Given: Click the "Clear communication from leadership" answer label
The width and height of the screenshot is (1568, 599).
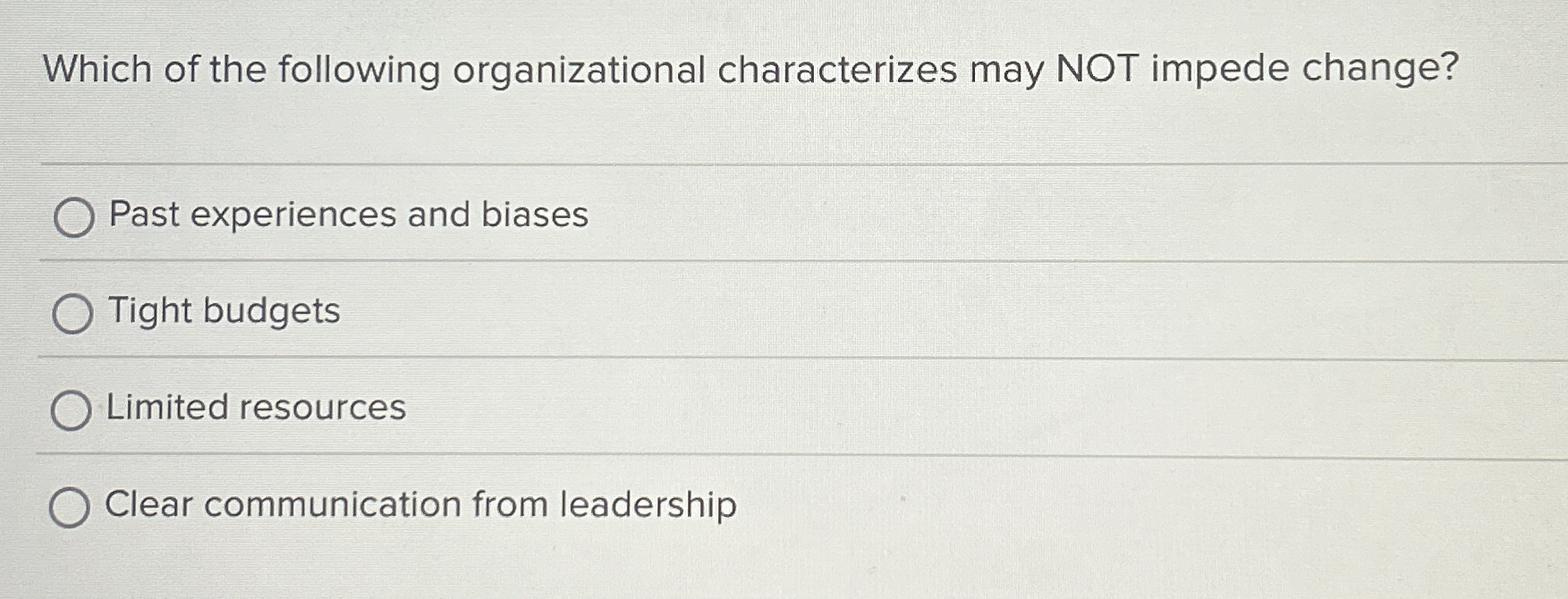Looking at the screenshot, I should point(420,504).
